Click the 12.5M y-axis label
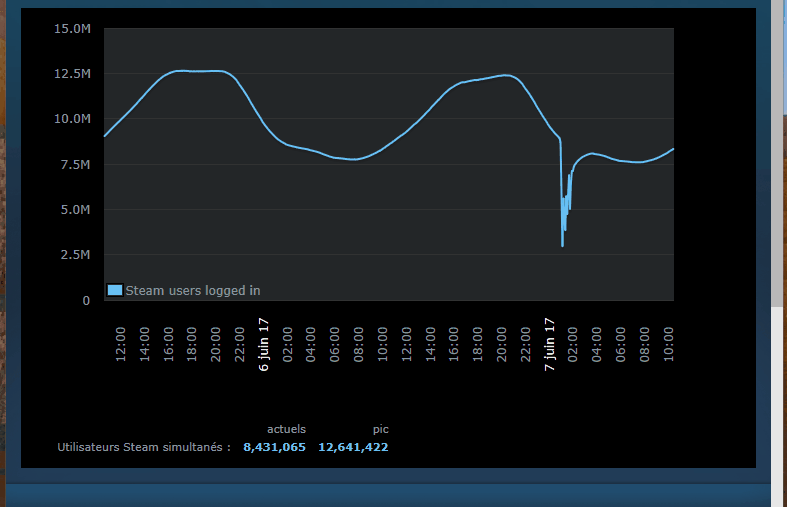Screen dimensions: 787x507 click(72, 74)
